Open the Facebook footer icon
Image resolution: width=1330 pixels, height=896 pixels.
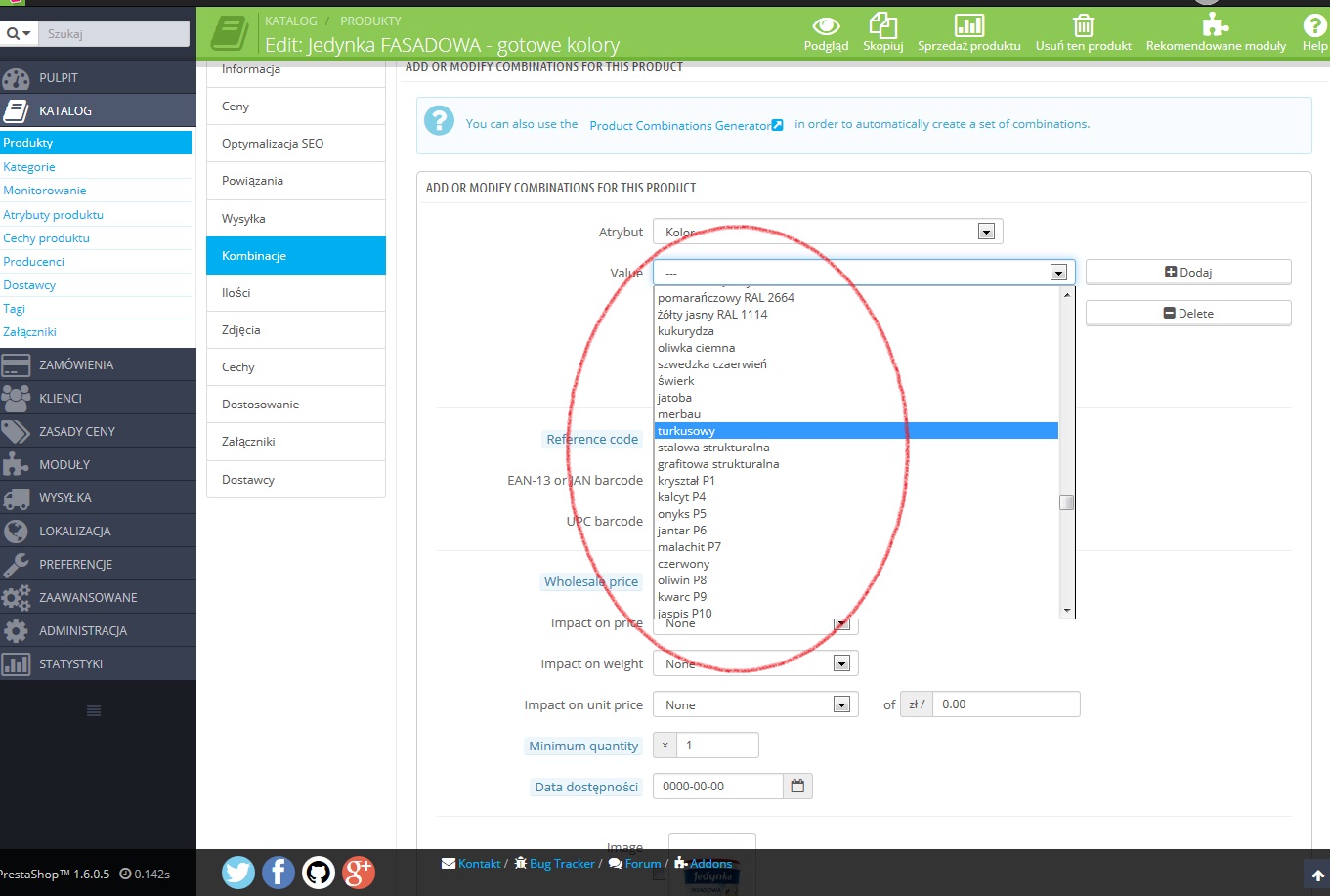pos(279,872)
